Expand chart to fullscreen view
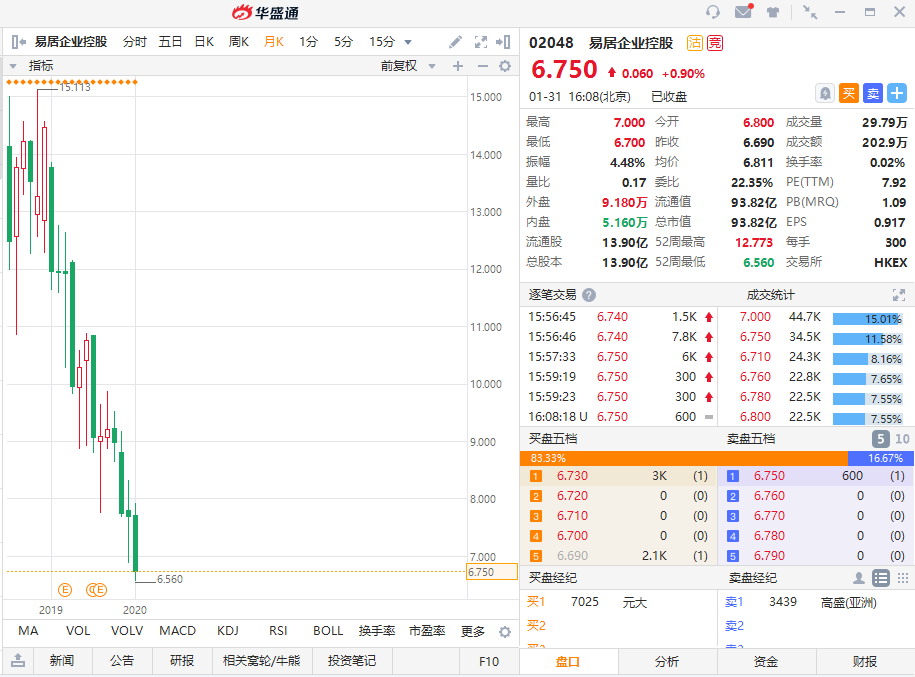This screenshot has width=915, height=677. 480,42
